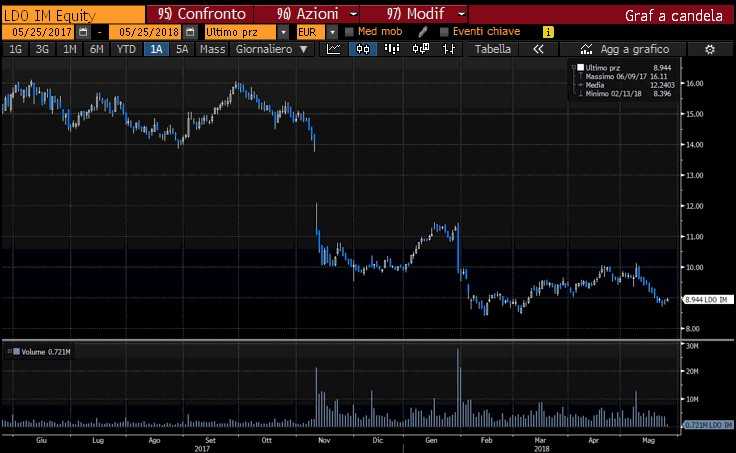Click the end date field 05/25/2018
Screen dimensions: 736x453
[x=146, y=32]
